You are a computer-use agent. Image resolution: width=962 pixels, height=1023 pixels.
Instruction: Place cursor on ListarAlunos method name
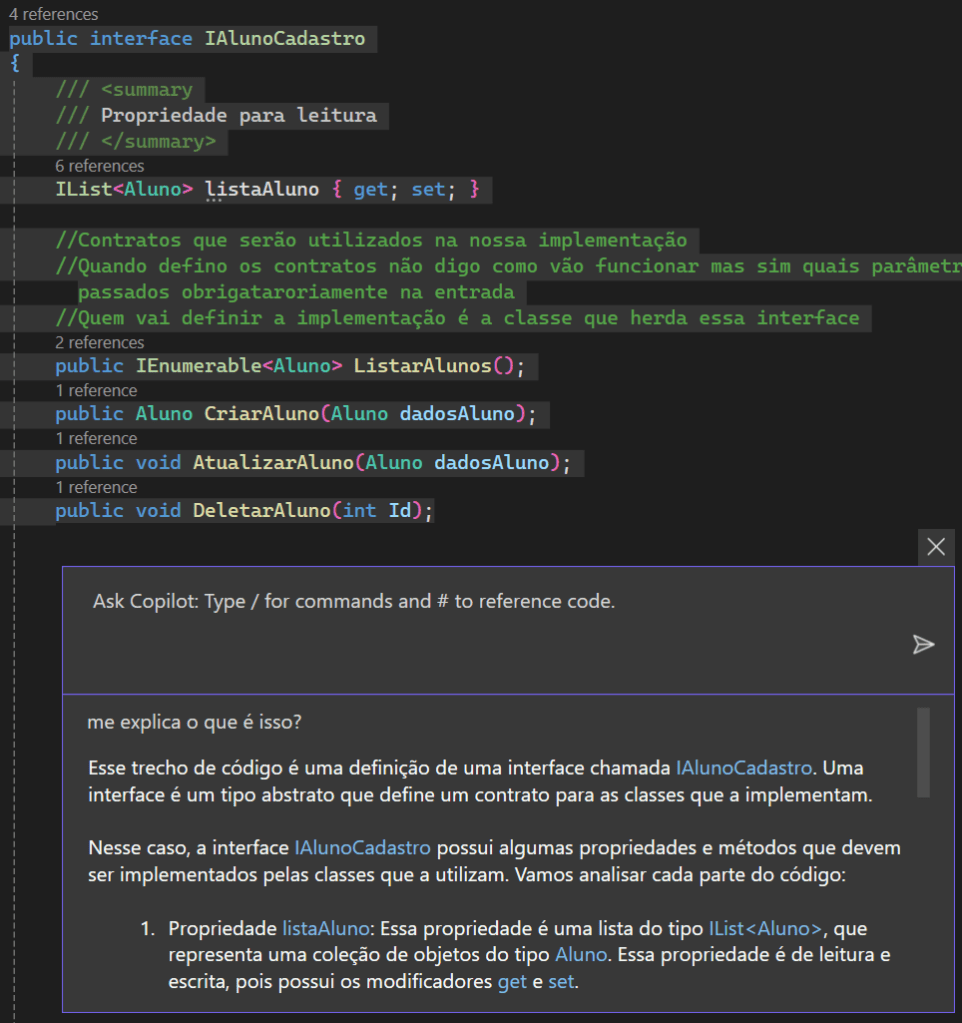pyautogui.click(x=422, y=366)
